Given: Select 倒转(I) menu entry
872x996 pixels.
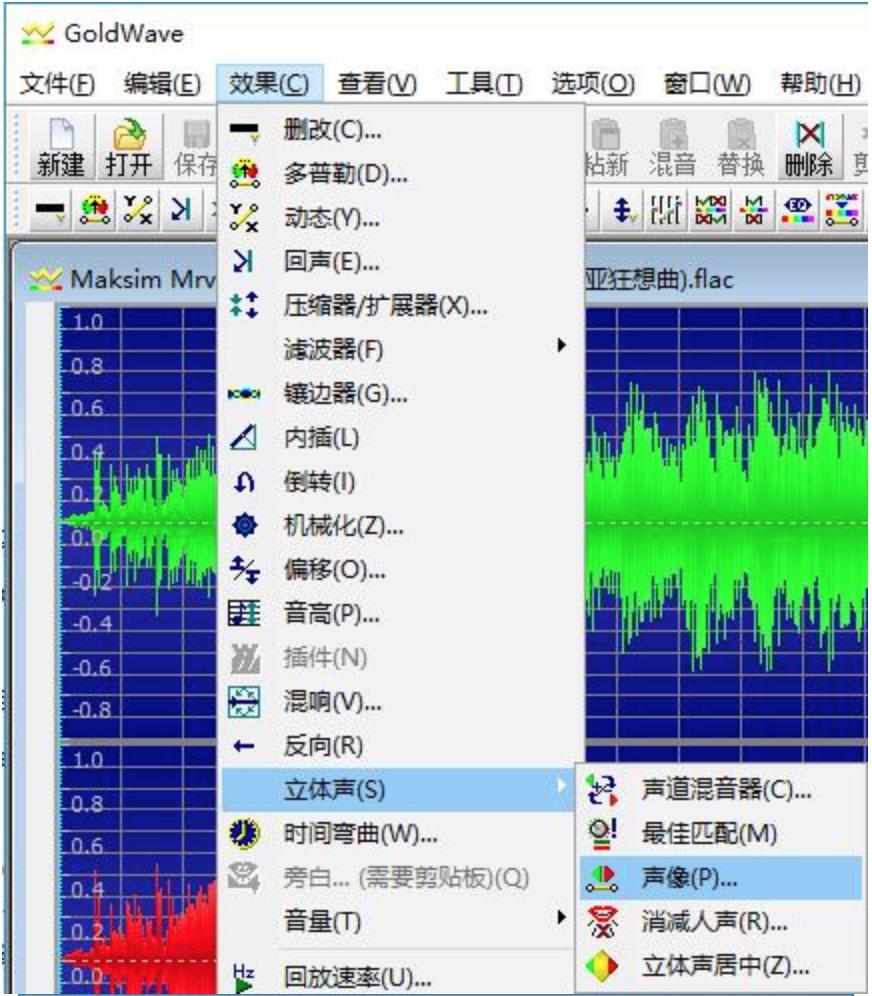Looking at the screenshot, I should [400, 481].
